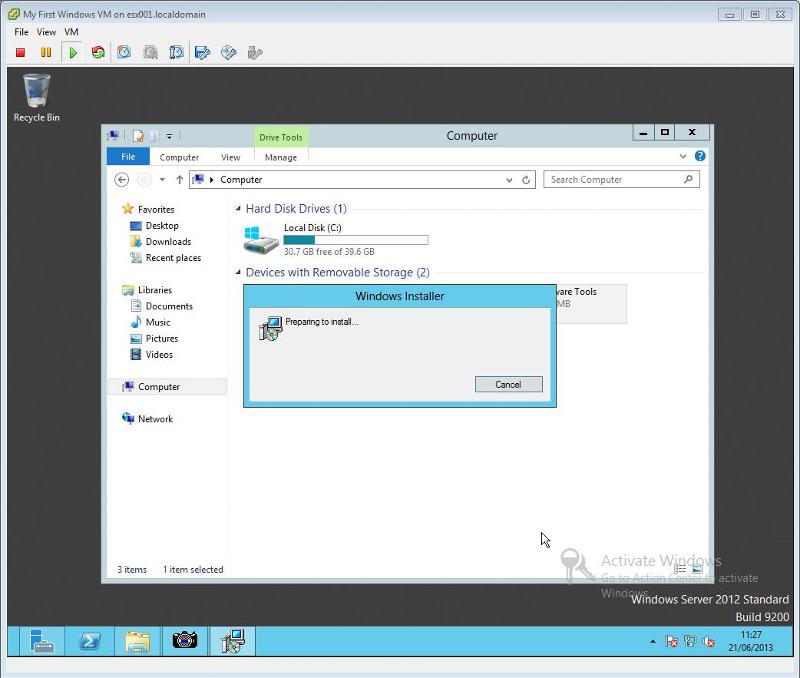Select Libraries in navigation pane
Image resolution: width=800 pixels, height=678 pixels.
tap(155, 290)
